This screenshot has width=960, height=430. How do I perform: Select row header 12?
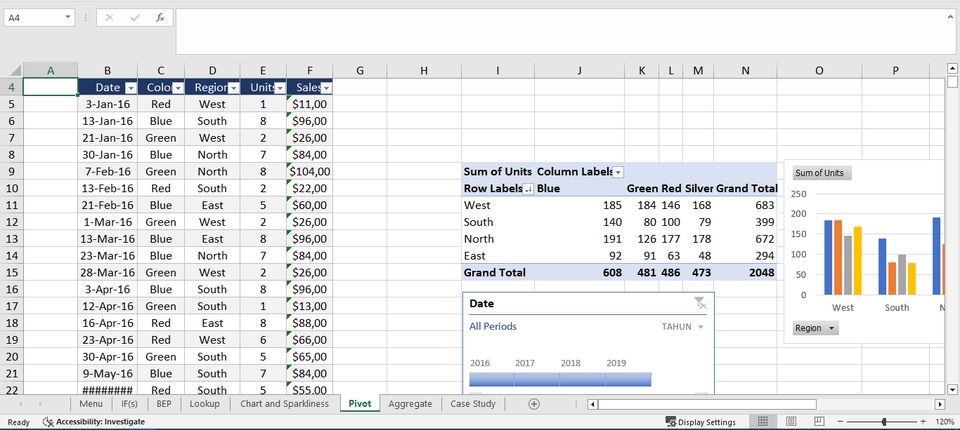(12, 222)
